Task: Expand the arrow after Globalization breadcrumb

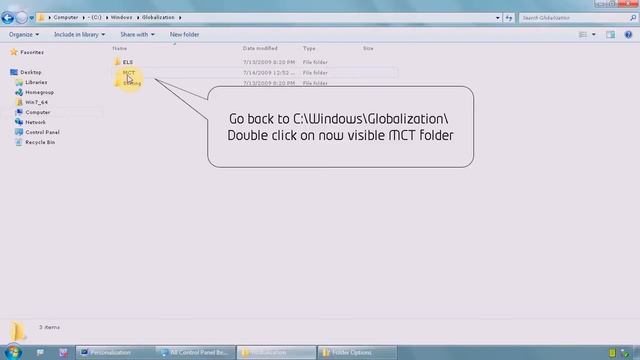Action: pos(180,18)
